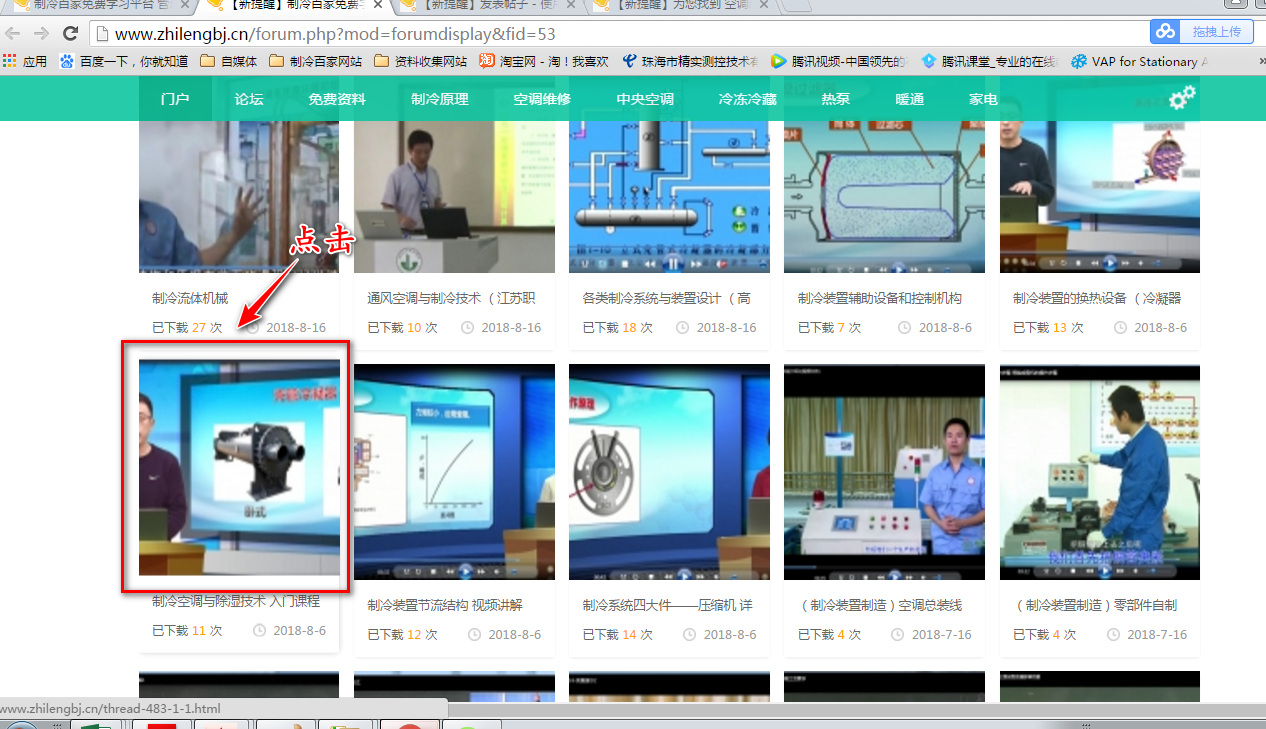Click the 各类制冷系统与装置设计 title link
Image resolution: width=1266 pixels, height=729 pixels.
pyautogui.click(x=667, y=298)
